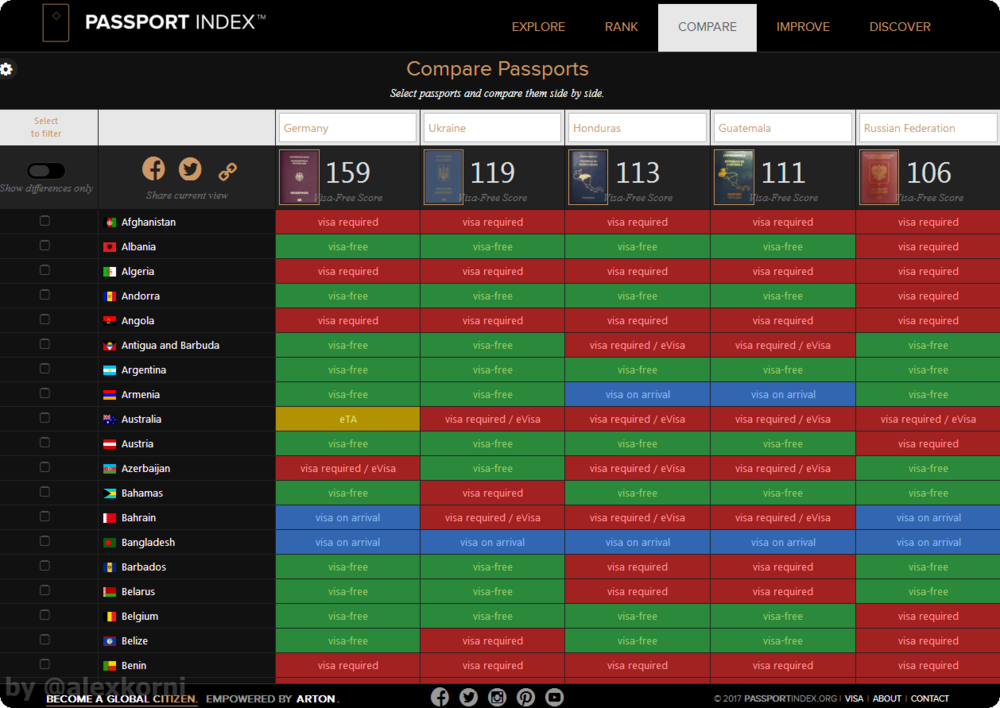Tick the Australia row checkbox

pyautogui.click(x=45, y=418)
